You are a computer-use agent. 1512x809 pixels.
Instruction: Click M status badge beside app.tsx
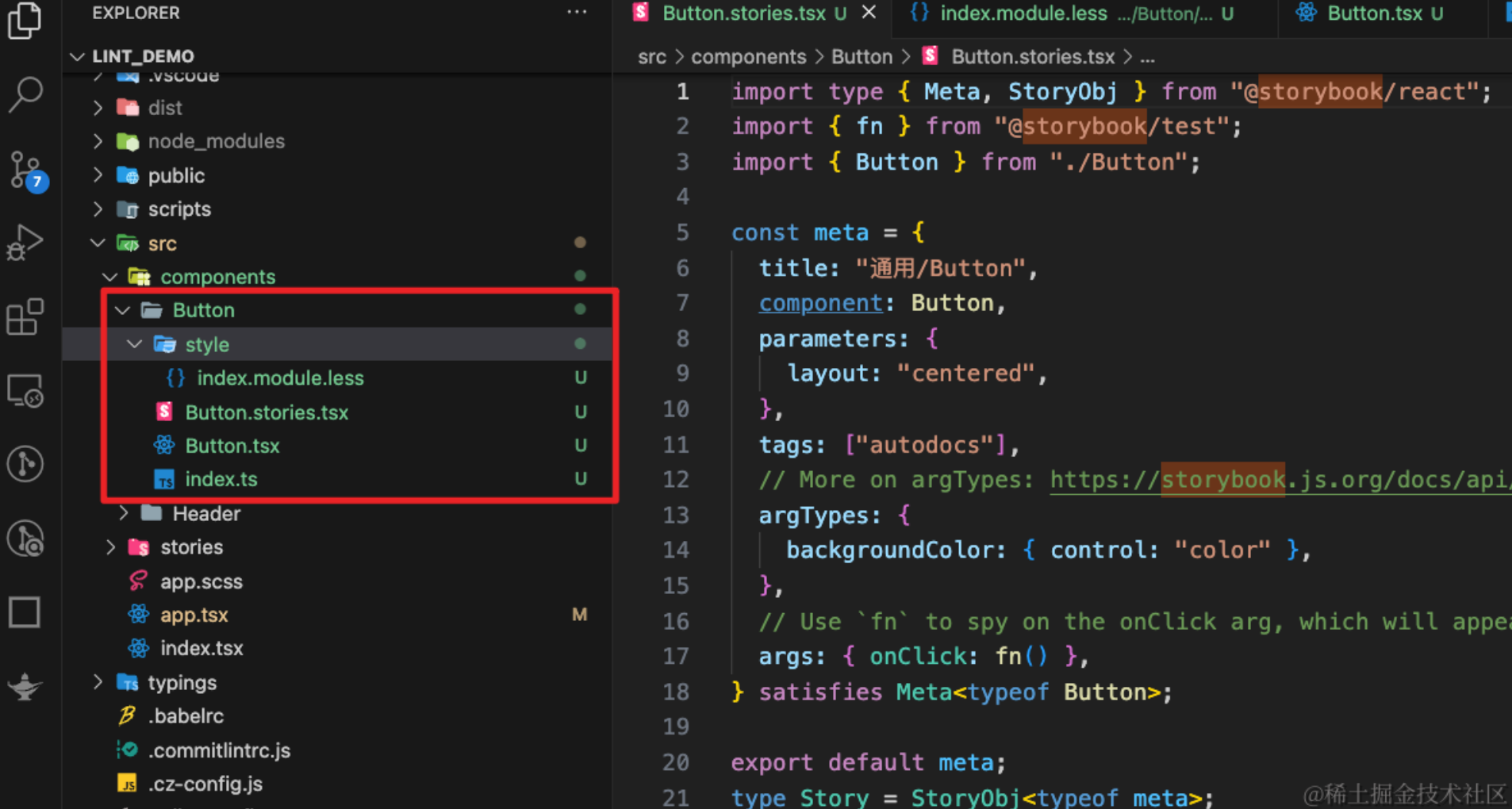point(580,615)
